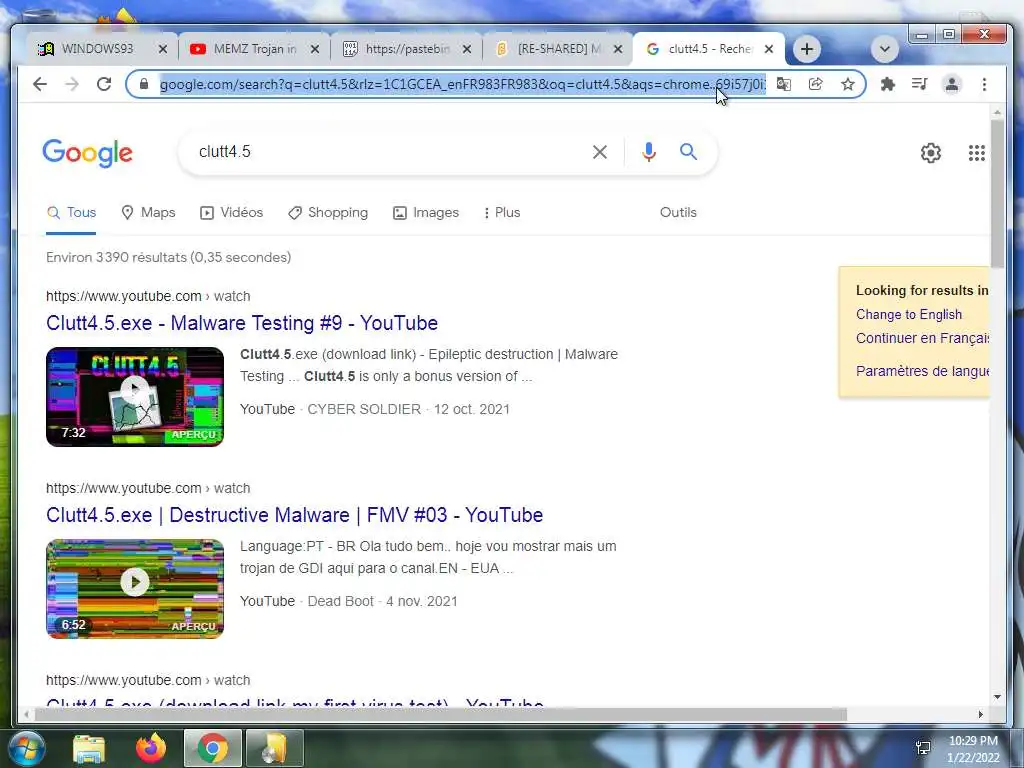
Task: Close the clutt4.5 search tab
Action: coord(769,49)
